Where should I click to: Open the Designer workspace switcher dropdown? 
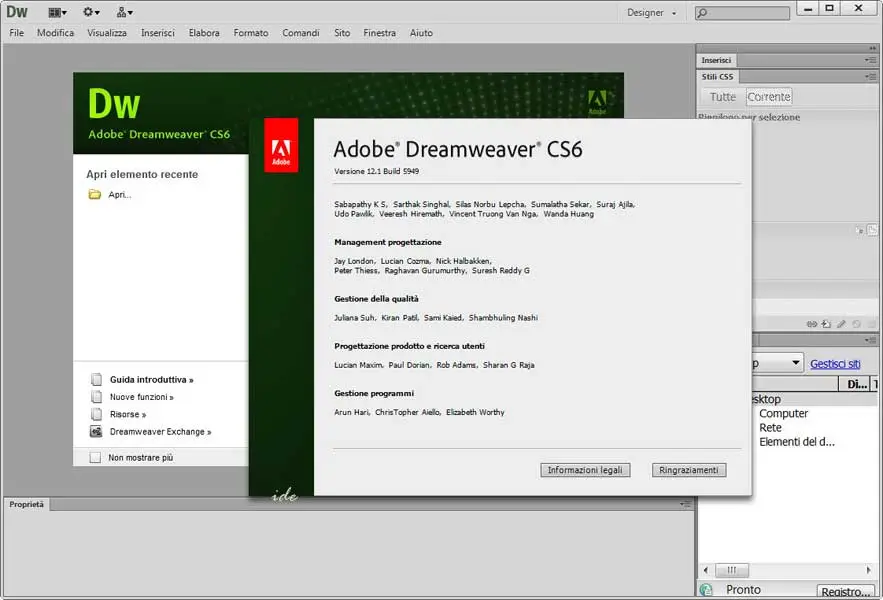(652, 12)
